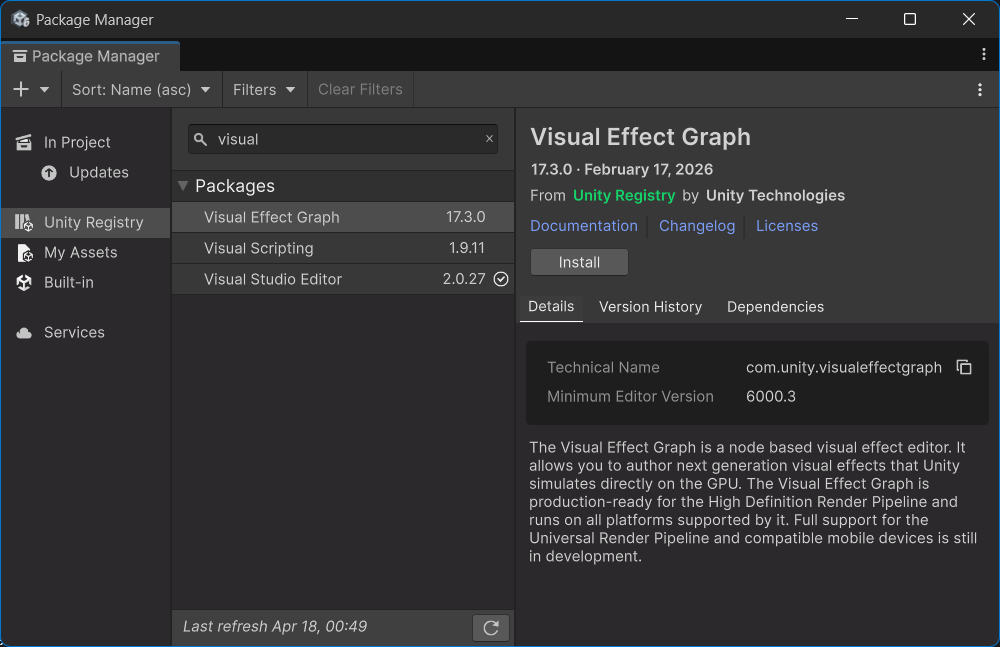Open the tab bar more options menu

coord(983,55)
